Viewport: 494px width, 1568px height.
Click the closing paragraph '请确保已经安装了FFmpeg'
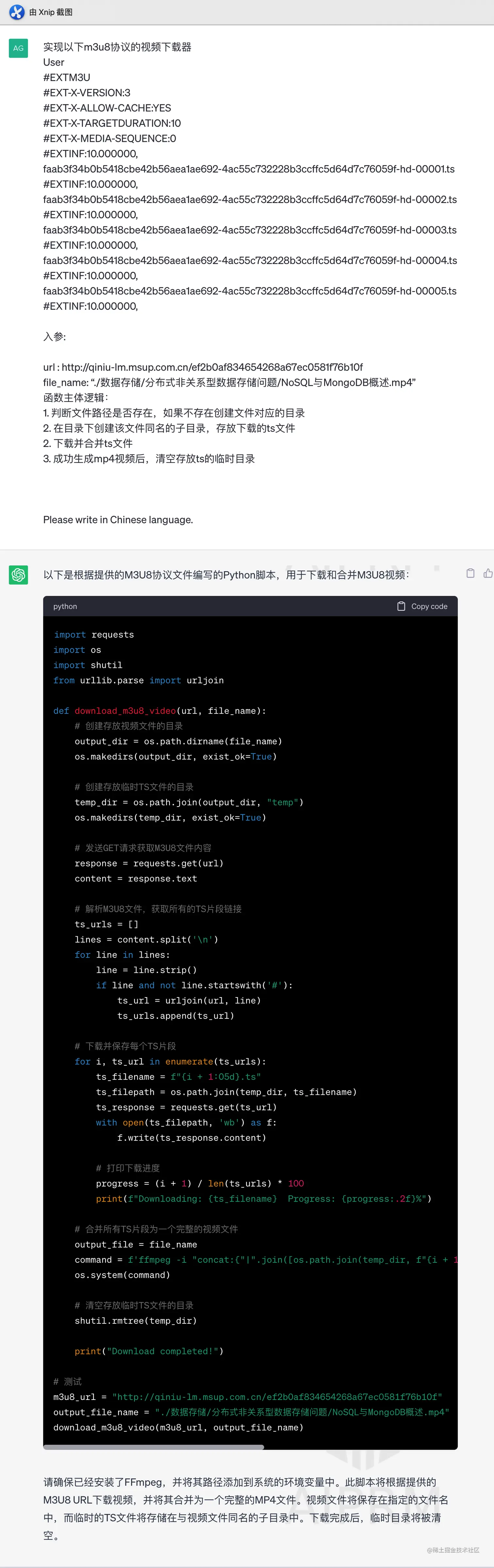click(246, 1508)
